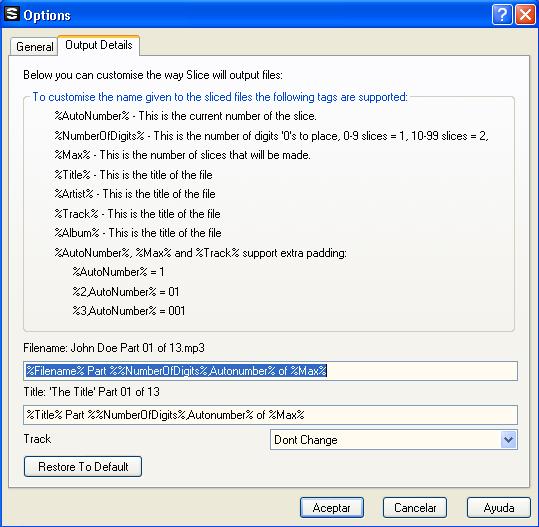This screenshot has height=527, width=539.
Task: Click 'Filename: John Doe Part 01 of 13.mp3' preview
Action: coord(114,348)
